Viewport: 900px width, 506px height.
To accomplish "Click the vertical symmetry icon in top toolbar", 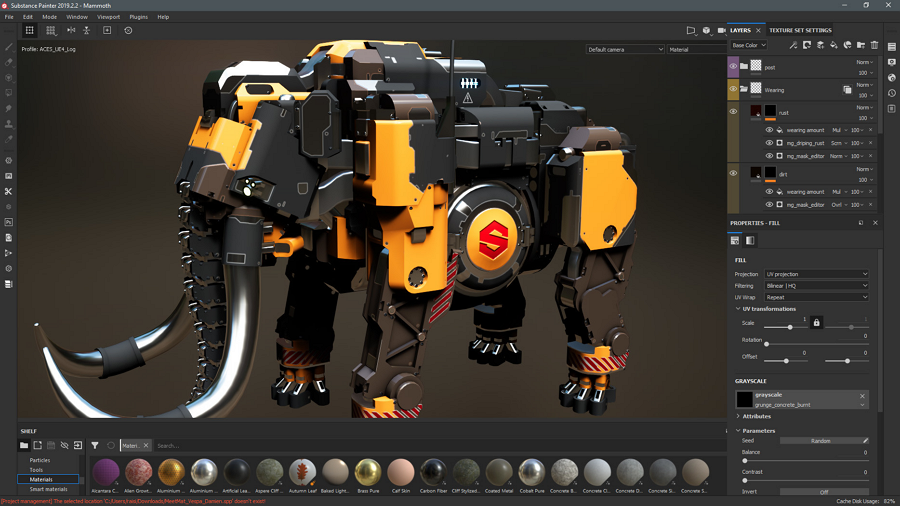I will 87,30.
